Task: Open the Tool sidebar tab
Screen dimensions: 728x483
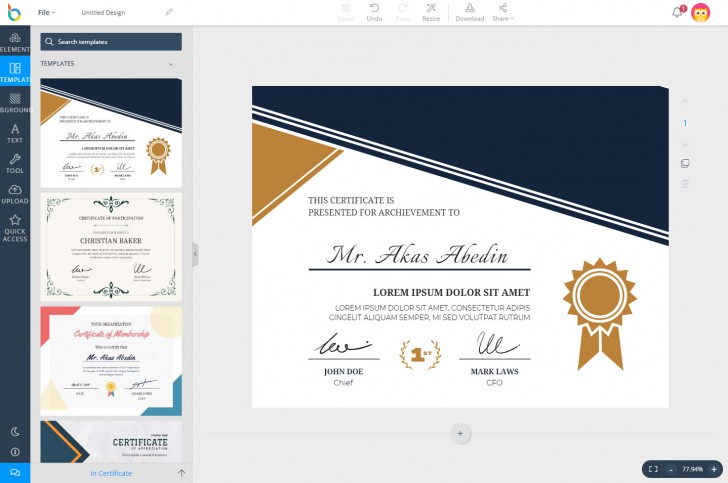Action: pos(15,163)
